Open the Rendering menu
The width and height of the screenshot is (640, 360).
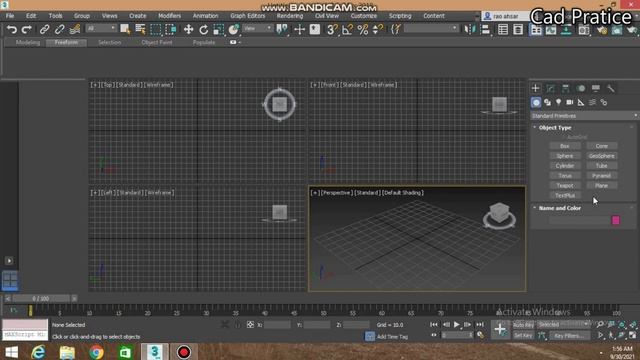coord(290,16)
